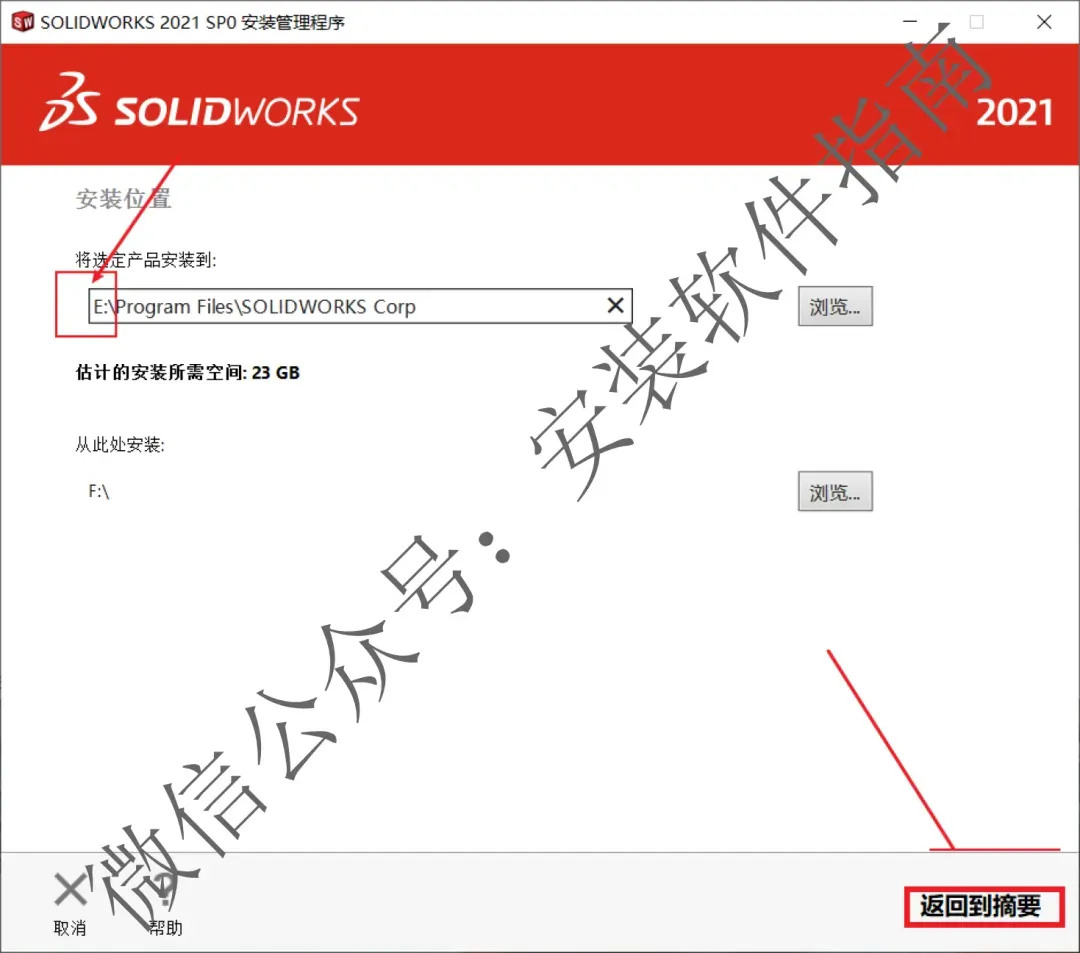Browse for the product install location
The height and width of the screenshot is (953, 1080).
point(835,306)
